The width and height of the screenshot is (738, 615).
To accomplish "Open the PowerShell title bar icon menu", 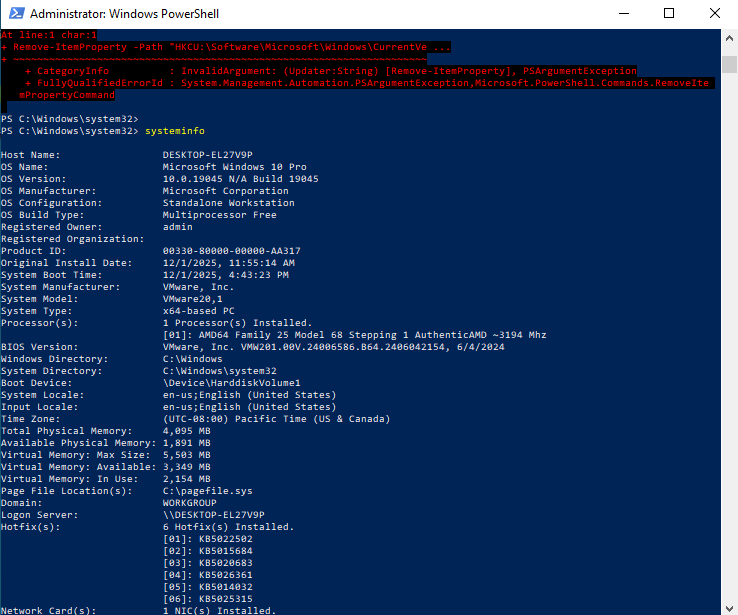I will (17, 13).
